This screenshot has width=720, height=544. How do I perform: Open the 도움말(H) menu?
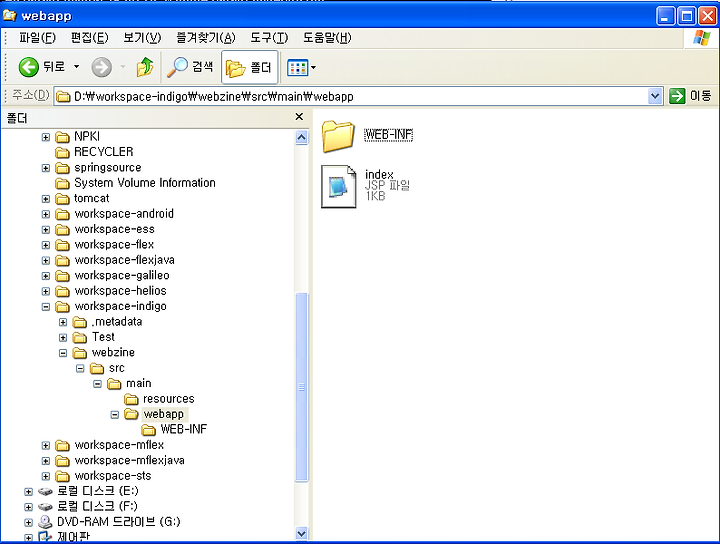click(327, 38)
